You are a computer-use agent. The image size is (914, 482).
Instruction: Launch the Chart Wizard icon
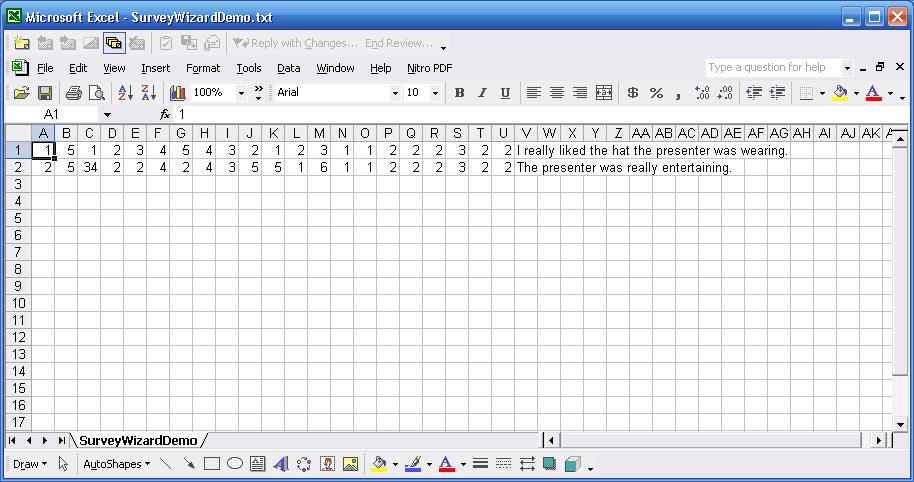(178, 93)
